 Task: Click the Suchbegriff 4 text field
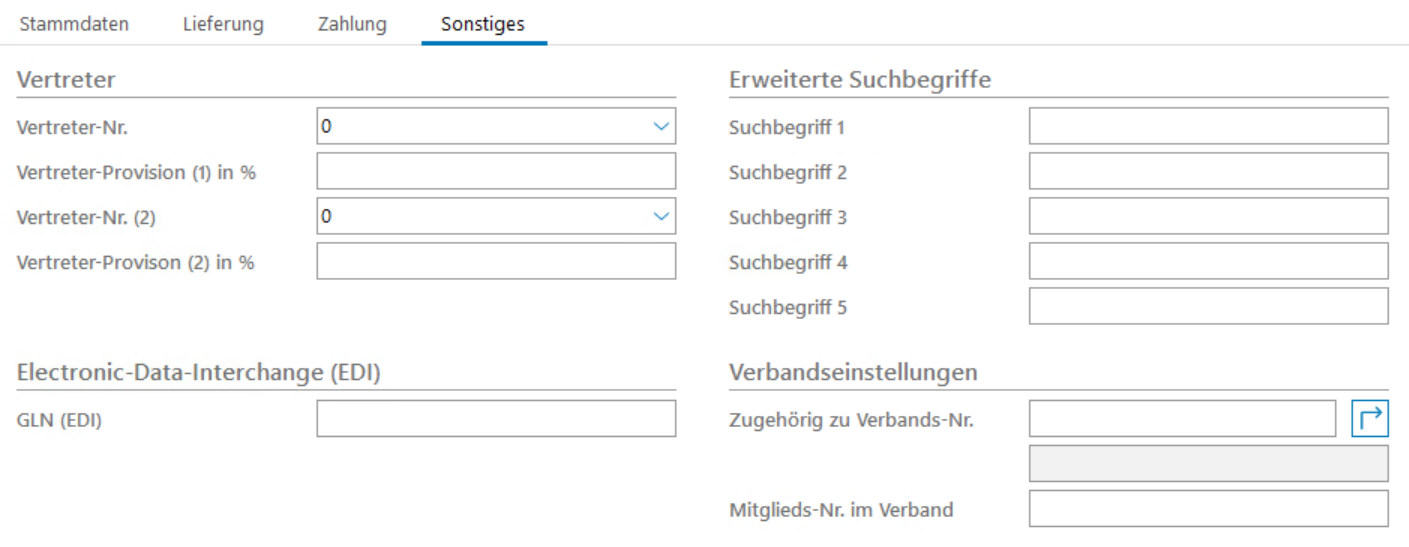click(x=1208, y=262)
